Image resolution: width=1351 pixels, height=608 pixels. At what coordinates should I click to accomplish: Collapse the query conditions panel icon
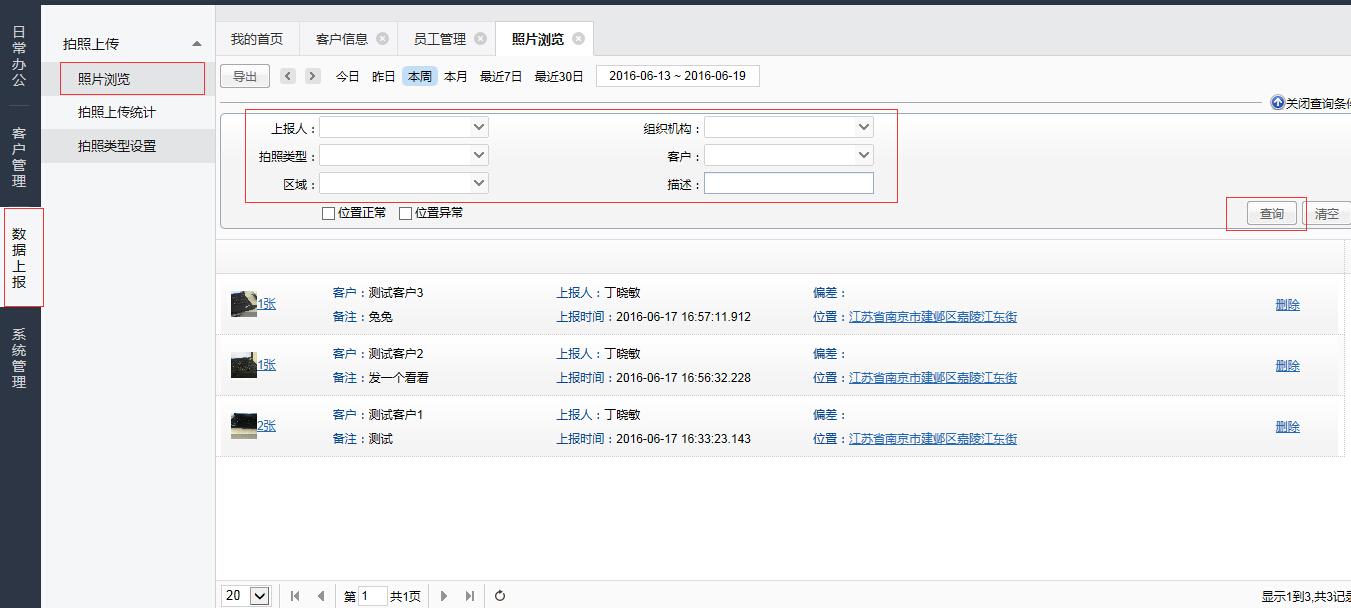pyautogui.click(x=1277, y=103)
